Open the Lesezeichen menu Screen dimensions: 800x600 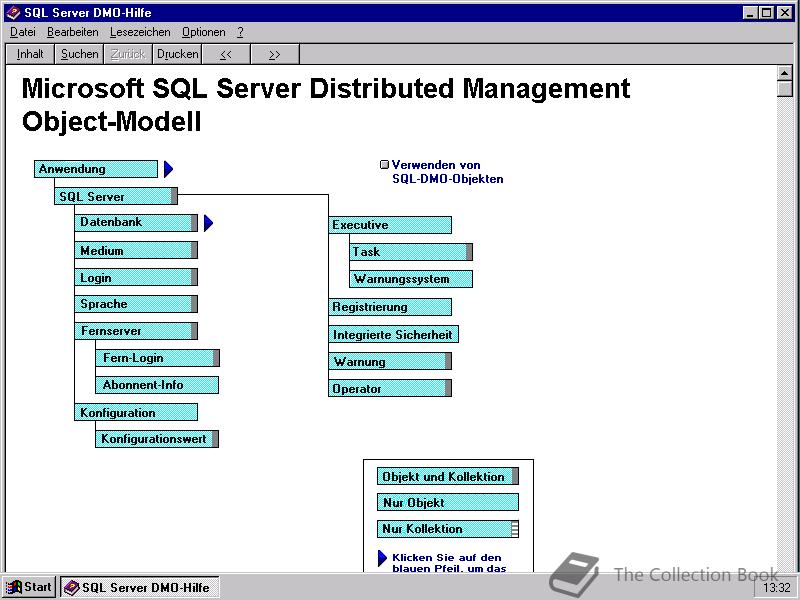140,32
